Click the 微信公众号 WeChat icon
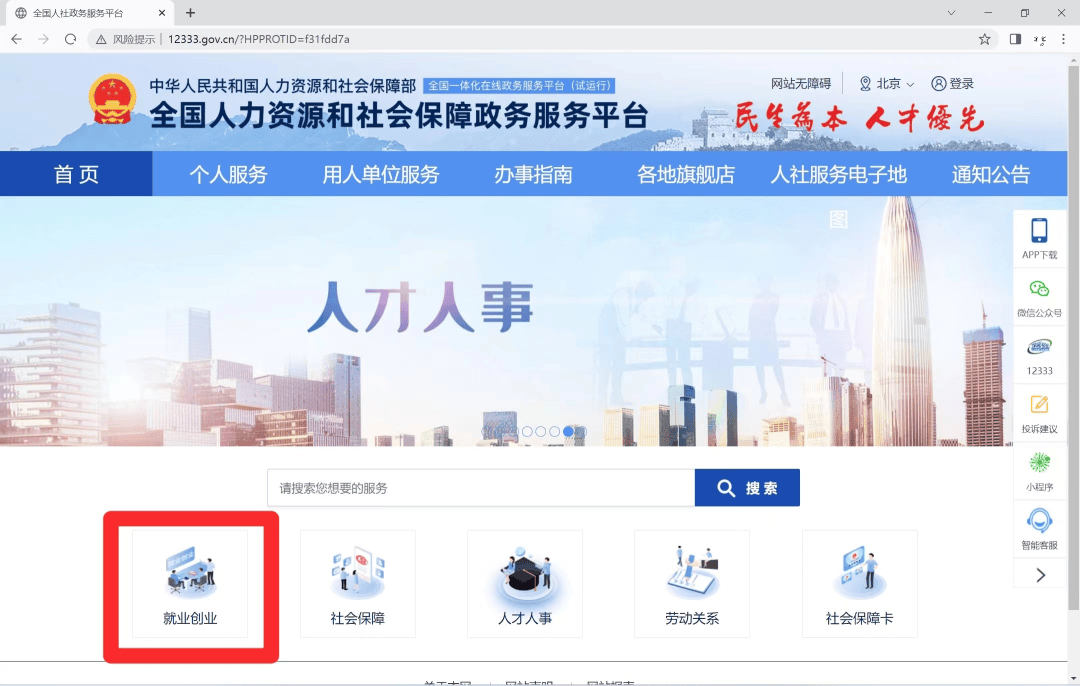The height and width of the screenshot is (686, 1080). 1039,297
